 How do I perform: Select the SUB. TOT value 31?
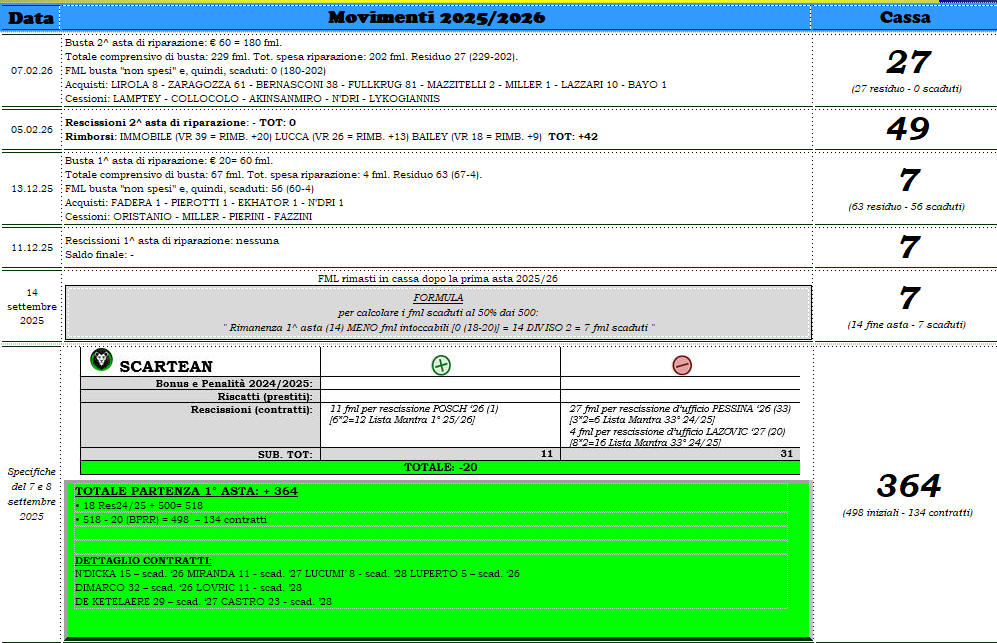(x=788, y=454)
